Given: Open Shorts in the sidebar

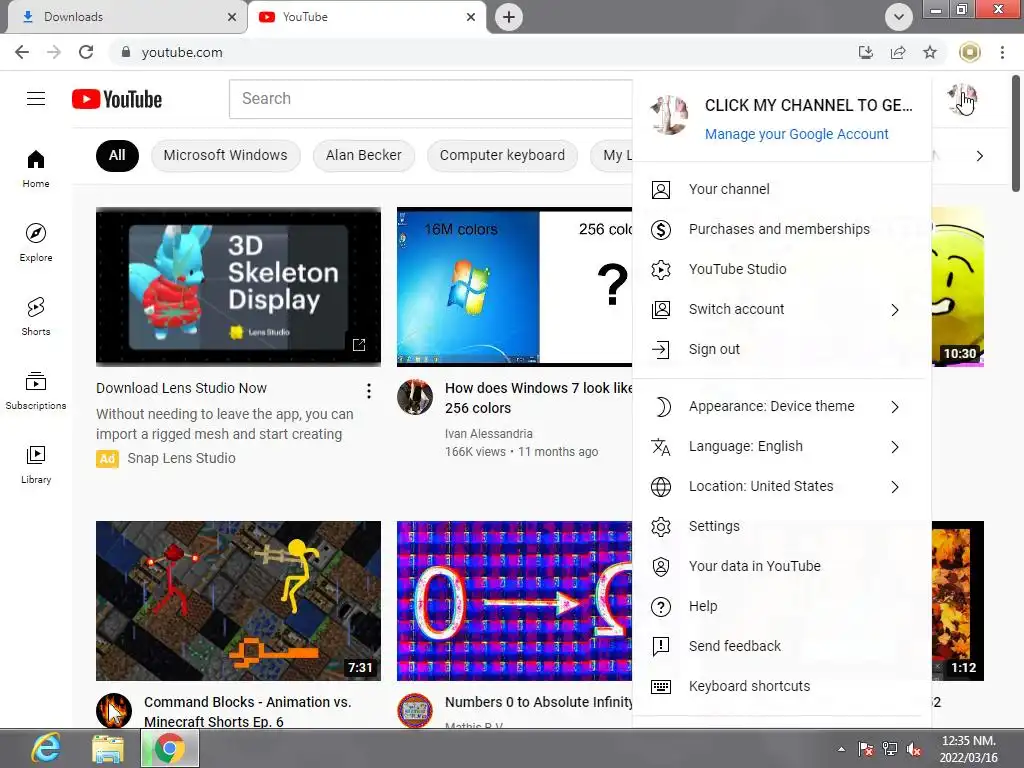Looking at the screenshot, I should coord(36,316).
